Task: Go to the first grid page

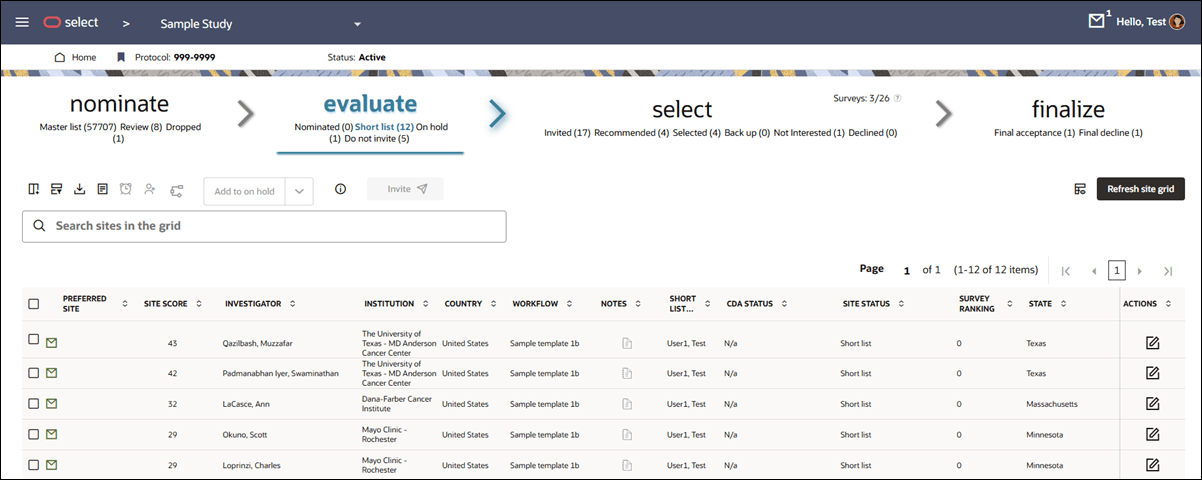Action: point(1066,271)
